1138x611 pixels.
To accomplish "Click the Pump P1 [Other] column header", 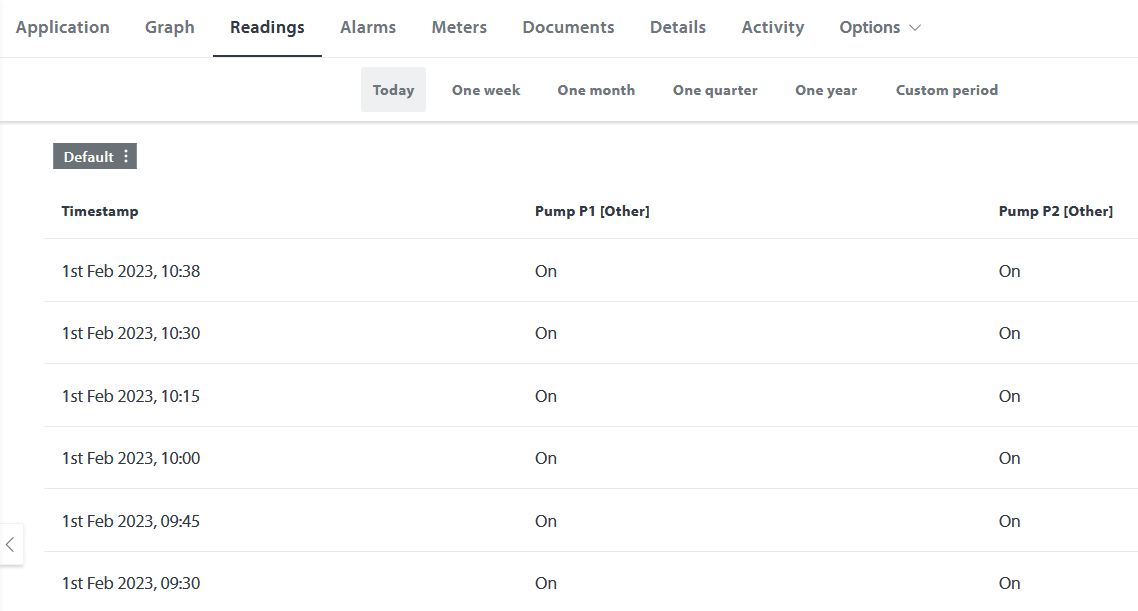I will (592, 211).
